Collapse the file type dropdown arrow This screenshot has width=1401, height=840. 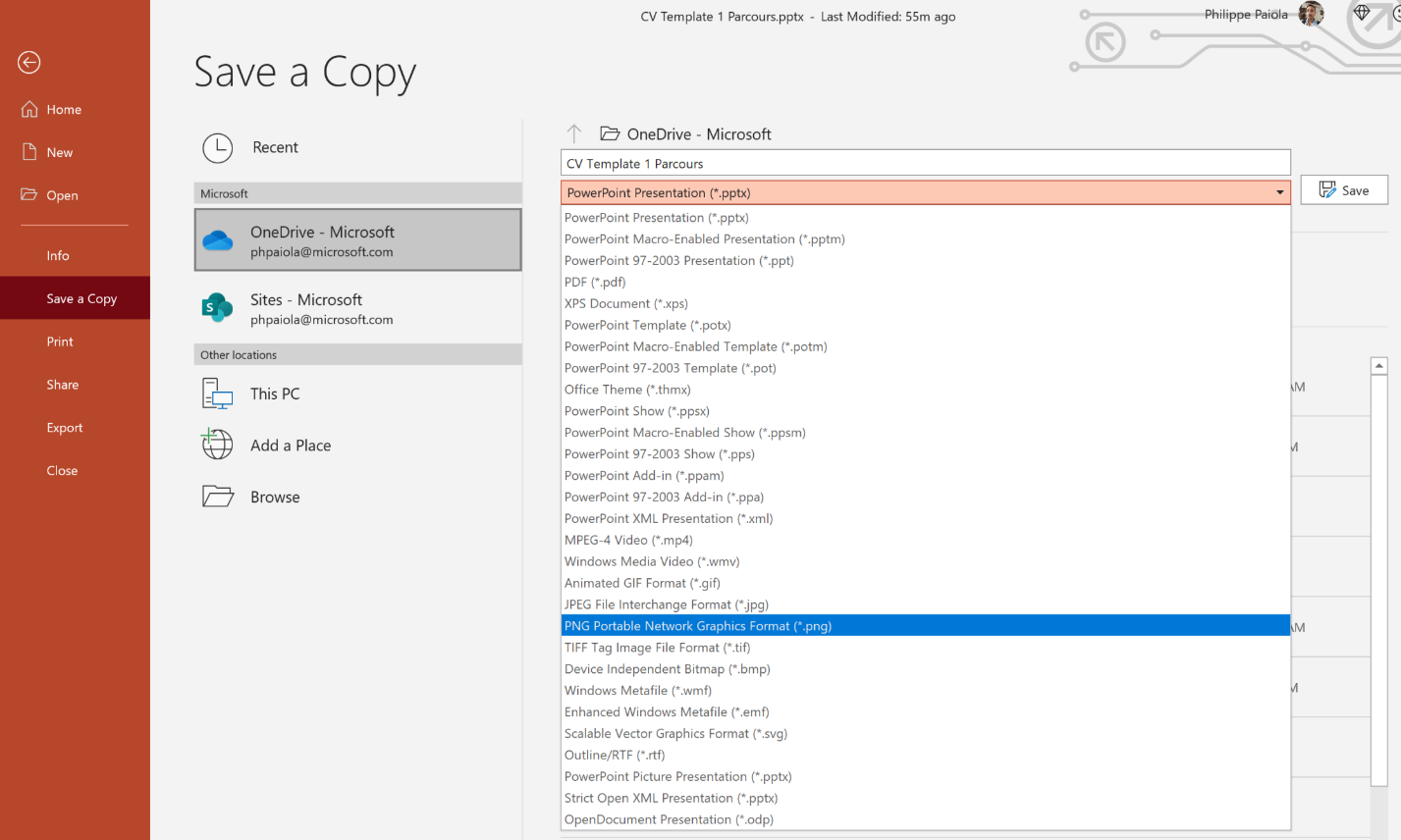point(1279,192)
